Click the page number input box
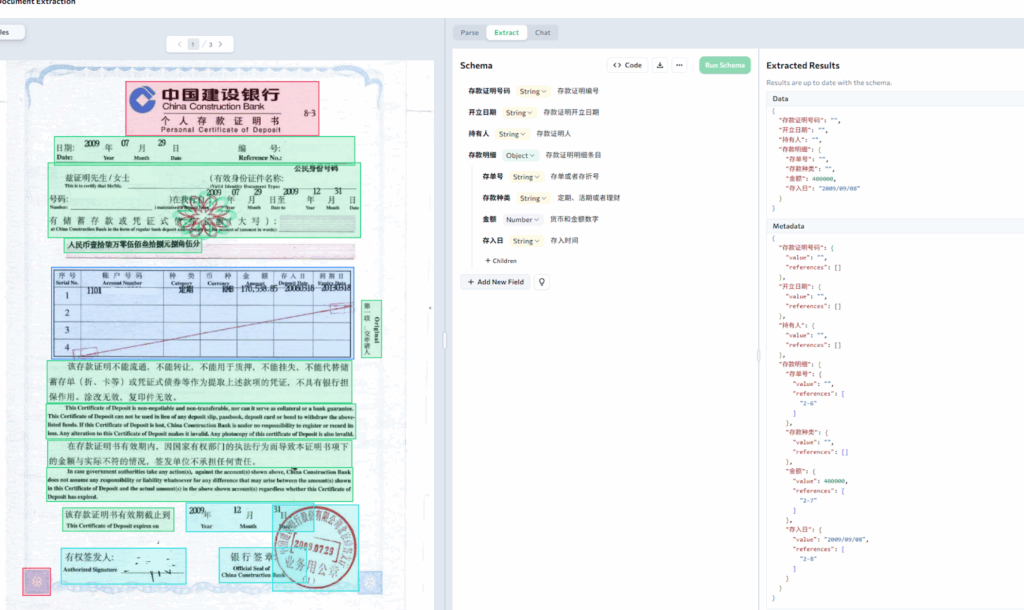 click(x=194, y=44)
